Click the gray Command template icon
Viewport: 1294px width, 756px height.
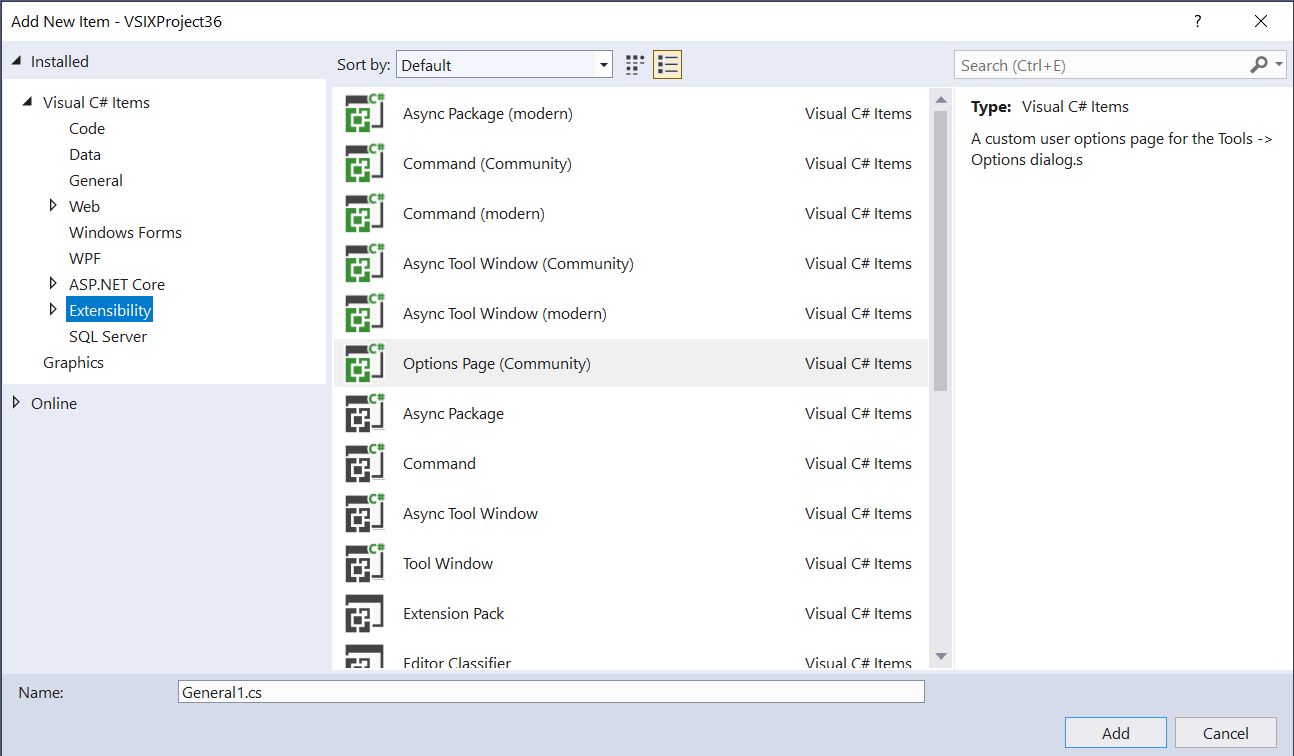pyautogui.click(x=365, y=463)
